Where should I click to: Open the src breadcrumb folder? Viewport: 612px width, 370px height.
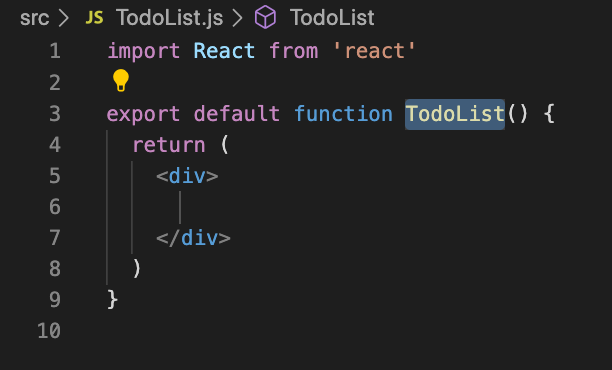tap(34, 18)
